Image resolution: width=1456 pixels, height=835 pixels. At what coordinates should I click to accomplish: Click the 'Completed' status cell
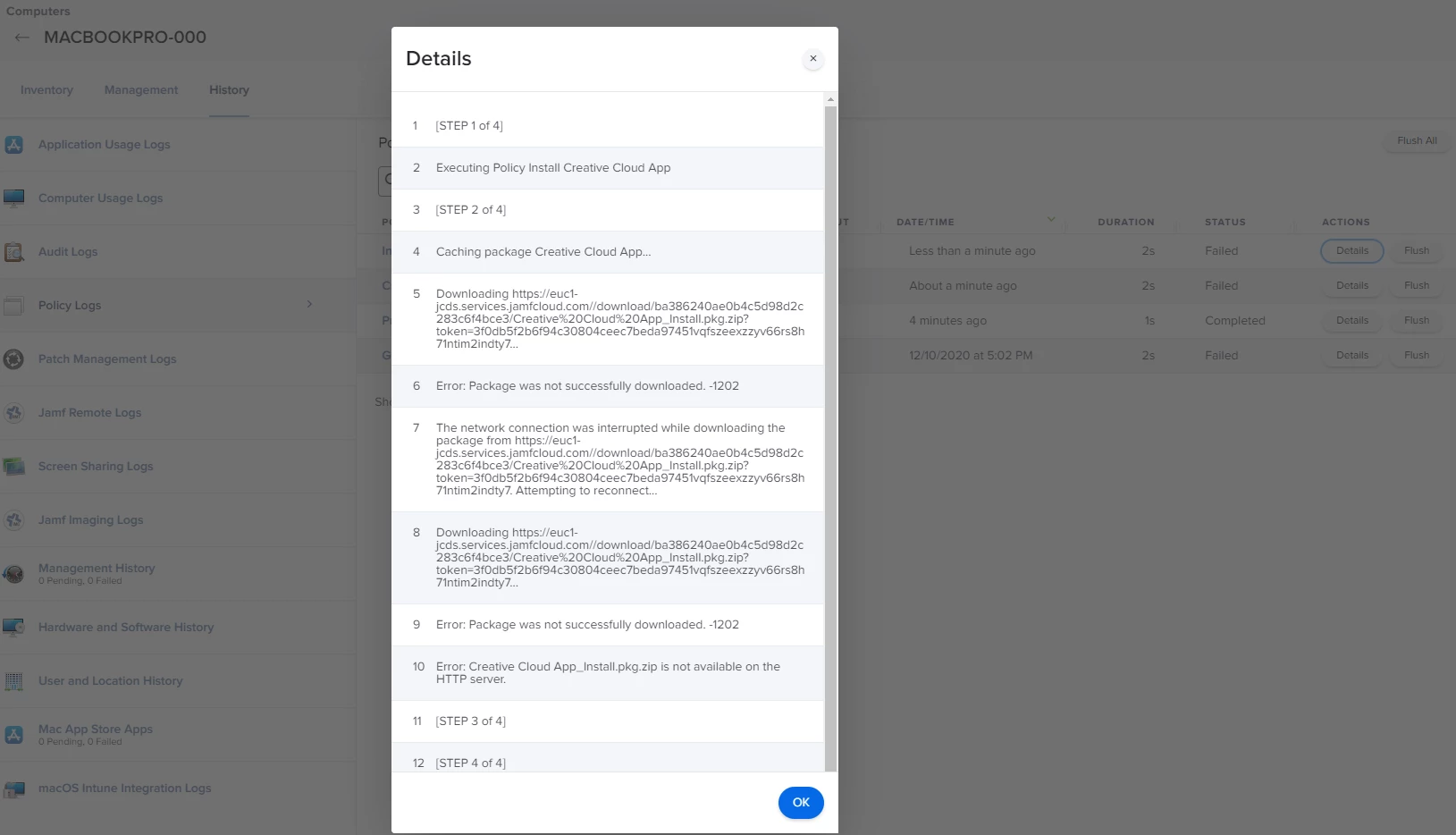click(1234, 320)
